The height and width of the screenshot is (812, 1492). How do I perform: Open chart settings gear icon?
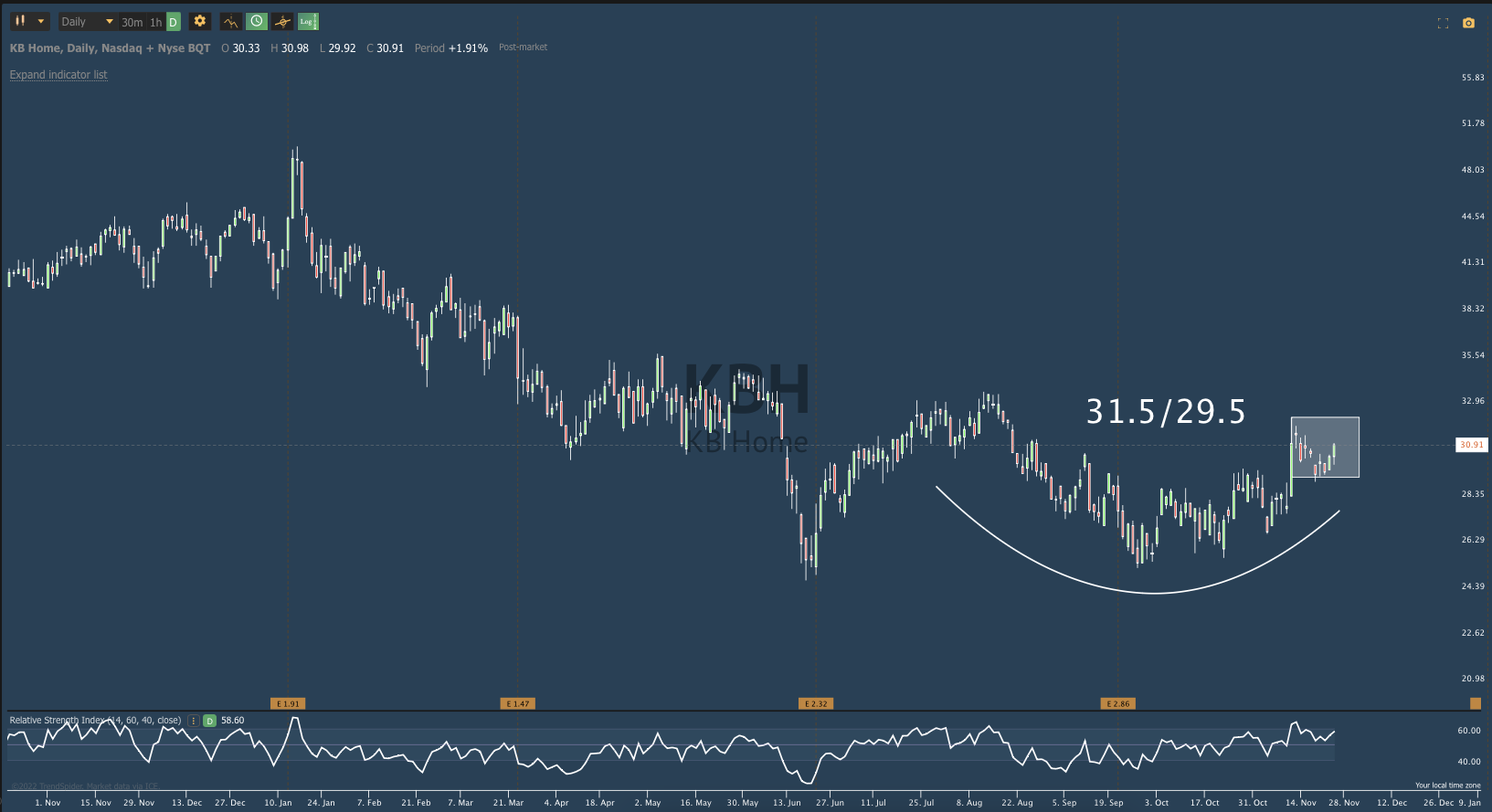tap(200, 21)
